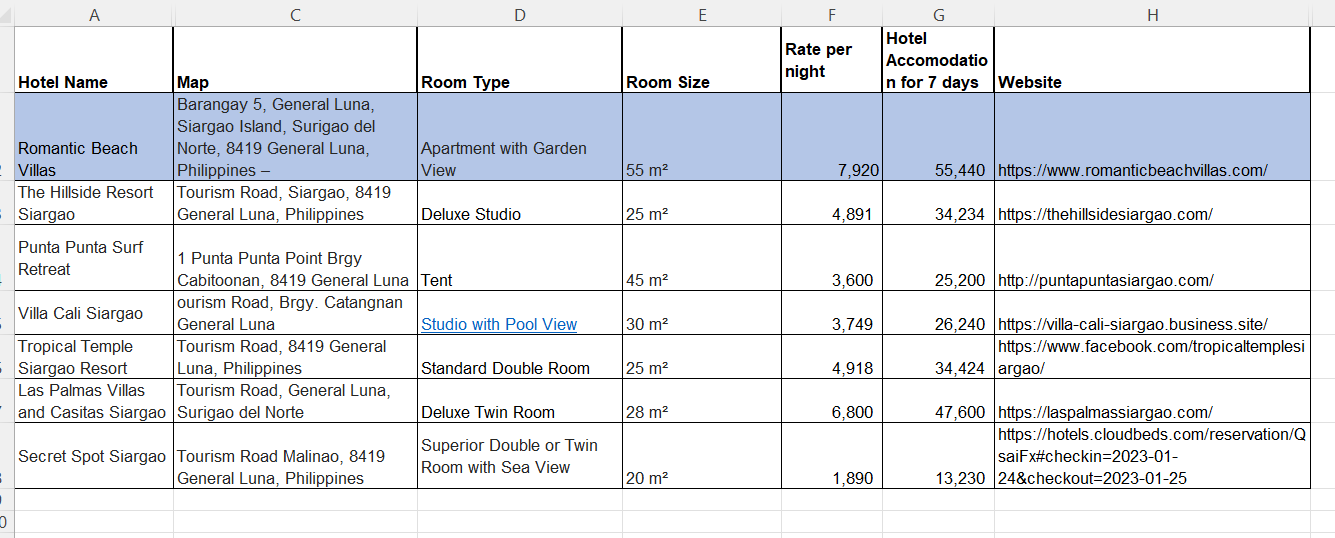Image resolution: width=1335 pixels, height=538 pixels.
Task: Select the Rate per night header cell
Action: coord(831,60)
